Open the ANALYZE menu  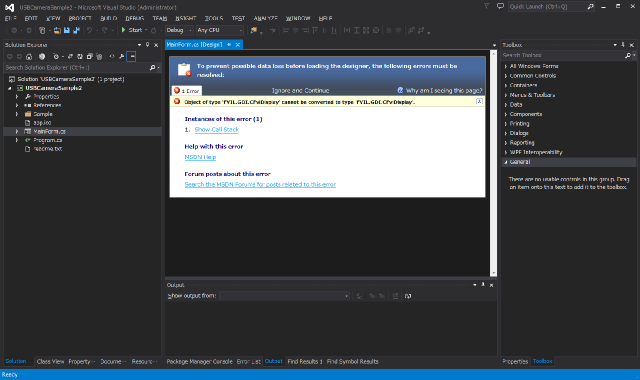tap(265, 18)
